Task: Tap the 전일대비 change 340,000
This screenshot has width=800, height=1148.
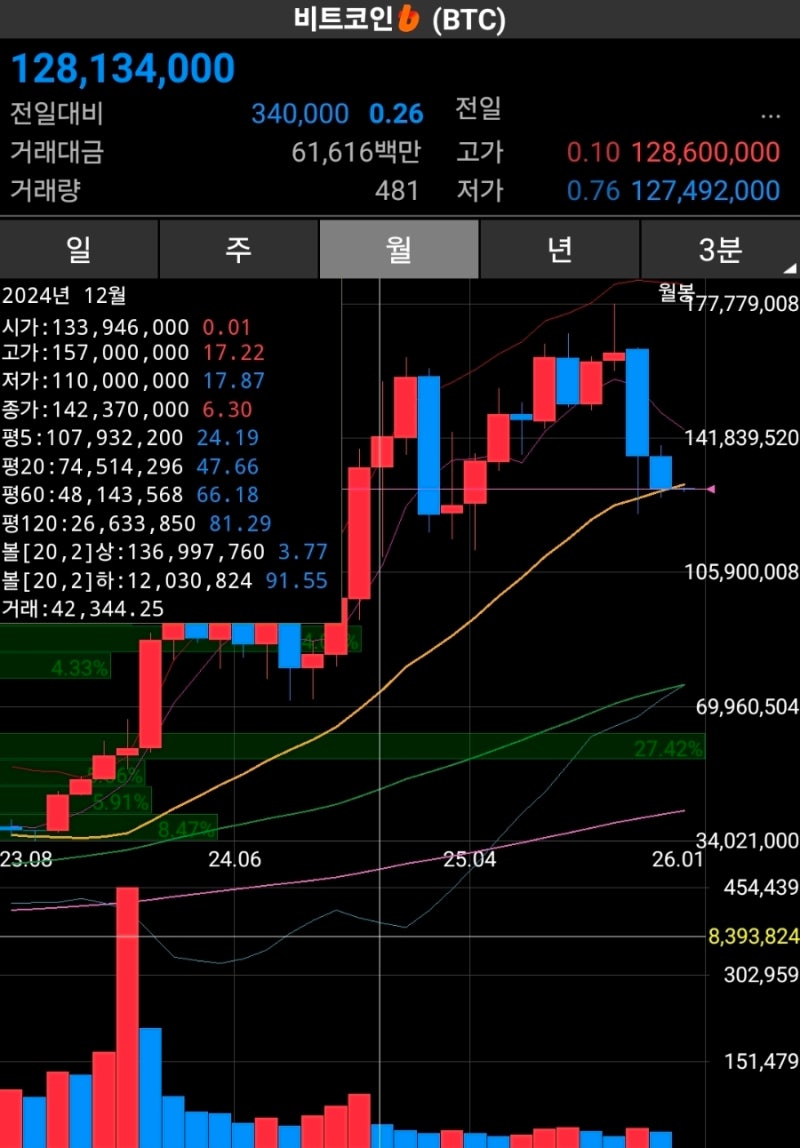Action: pos(300,114)
